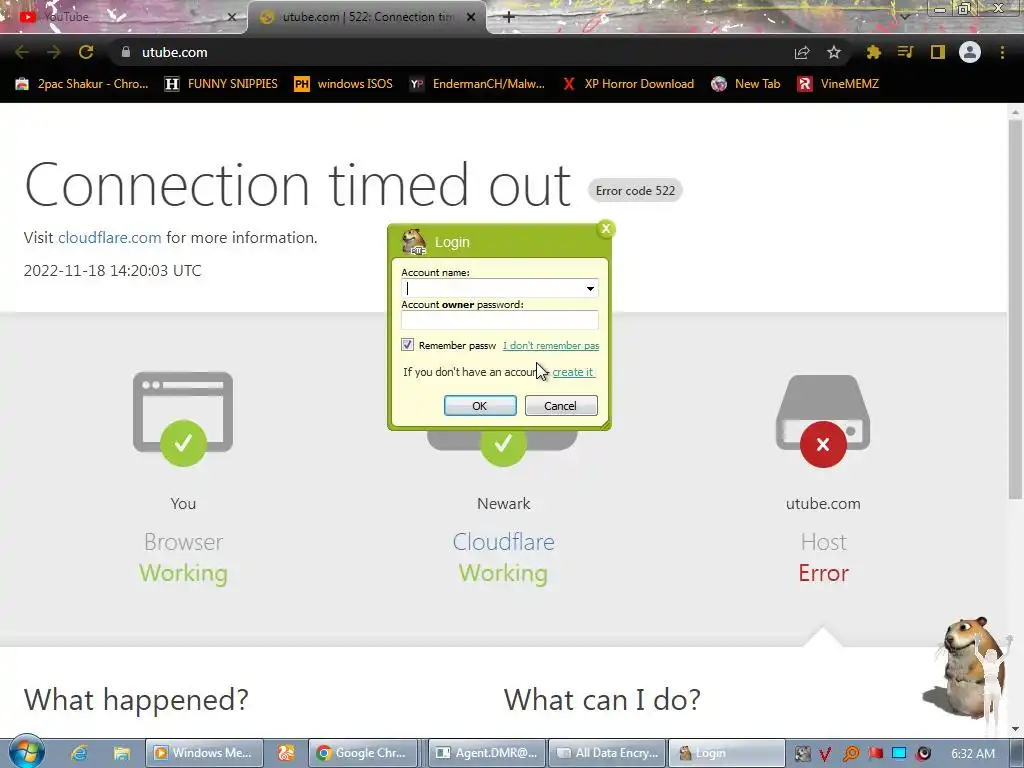The image size is (1024, 768).
Task: Click the Error code 522 badge
Action: point(635,191)
